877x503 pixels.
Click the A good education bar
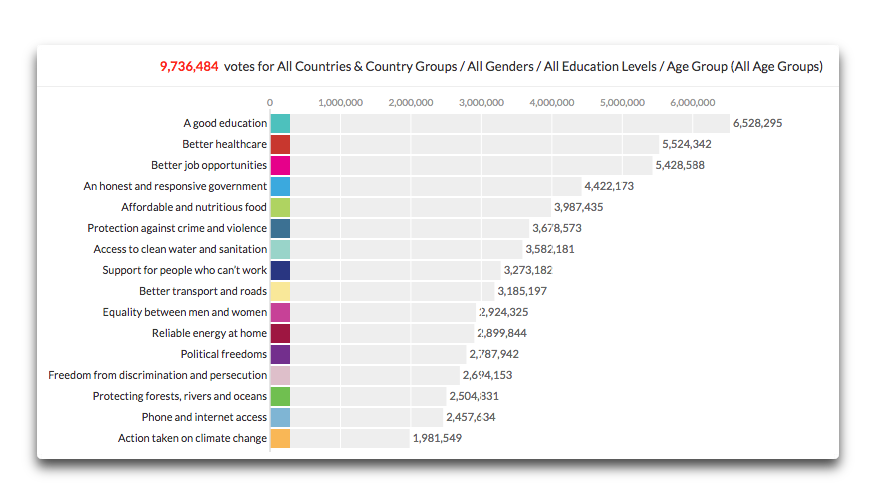[500, 123]
